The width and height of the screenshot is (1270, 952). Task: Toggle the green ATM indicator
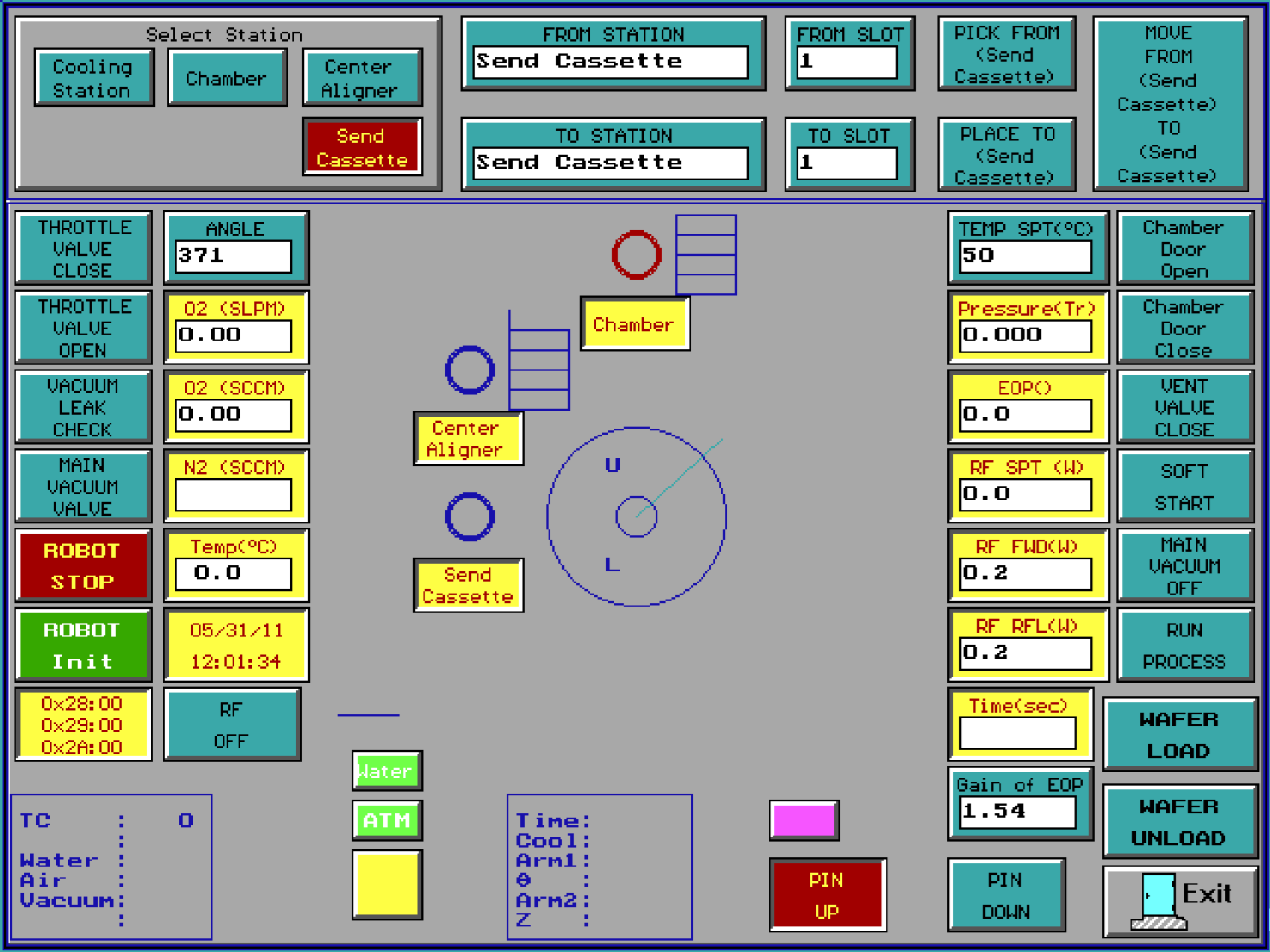(386, 820)
